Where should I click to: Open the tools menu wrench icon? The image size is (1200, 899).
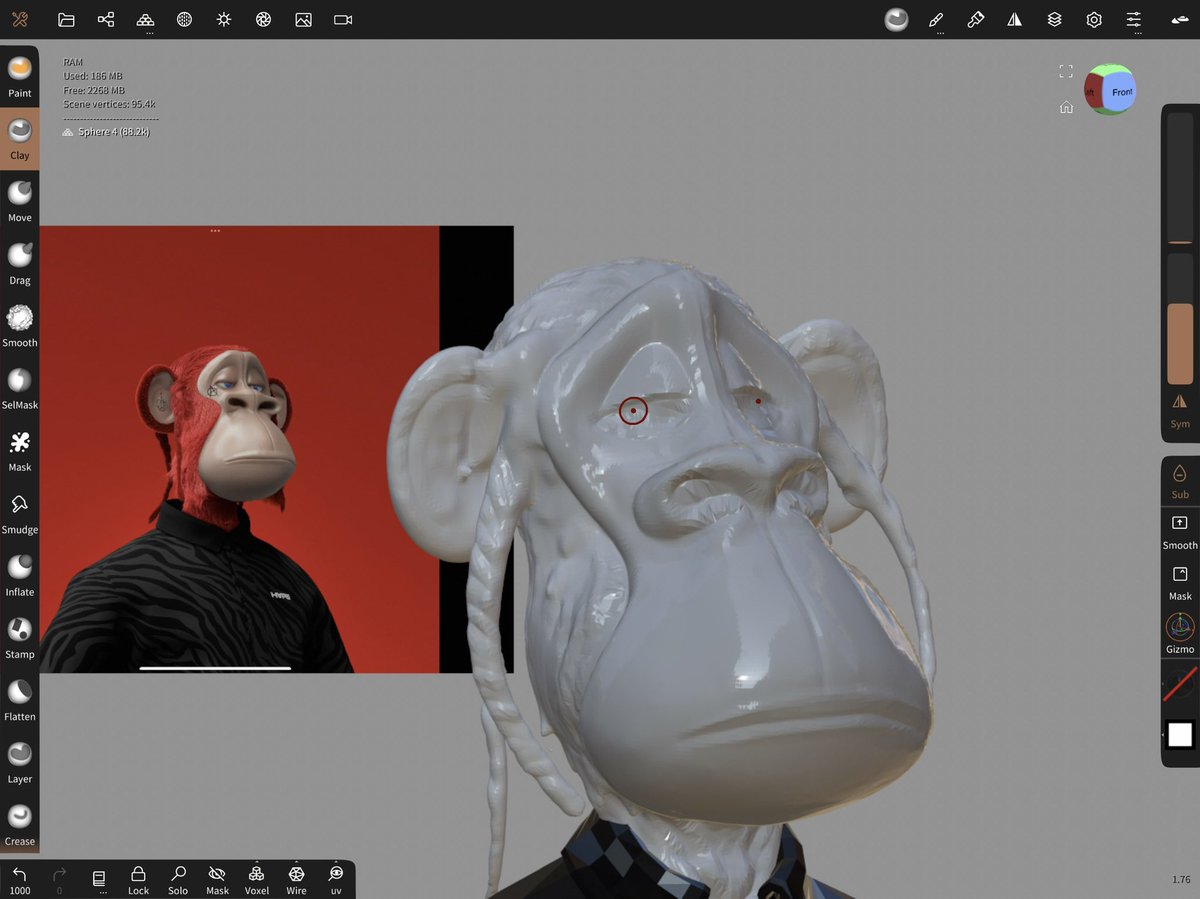20,20
